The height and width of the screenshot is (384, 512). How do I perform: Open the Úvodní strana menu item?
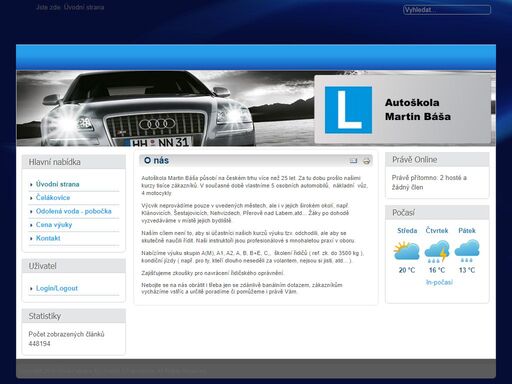(x=57, y=184)
